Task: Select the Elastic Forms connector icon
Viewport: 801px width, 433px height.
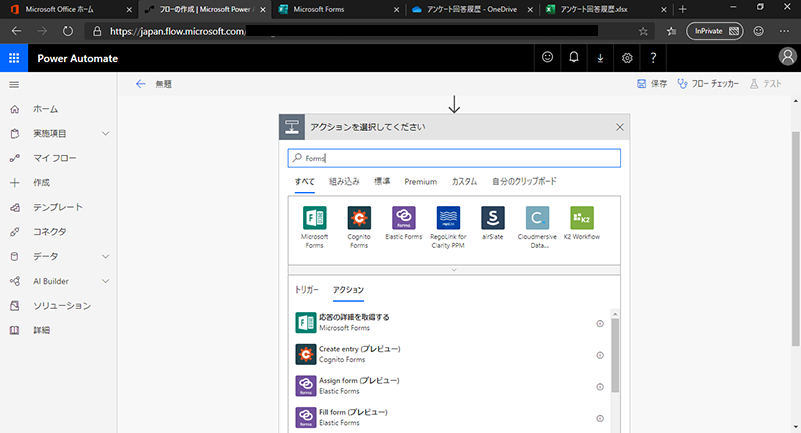Action: pyautogui.click(x=404, y=218)
